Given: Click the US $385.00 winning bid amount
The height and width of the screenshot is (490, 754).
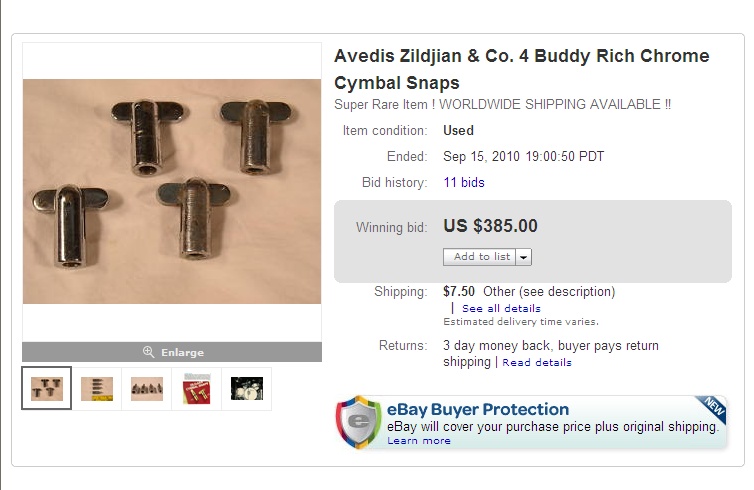Looking at the screenshot, I should [490, 226].
